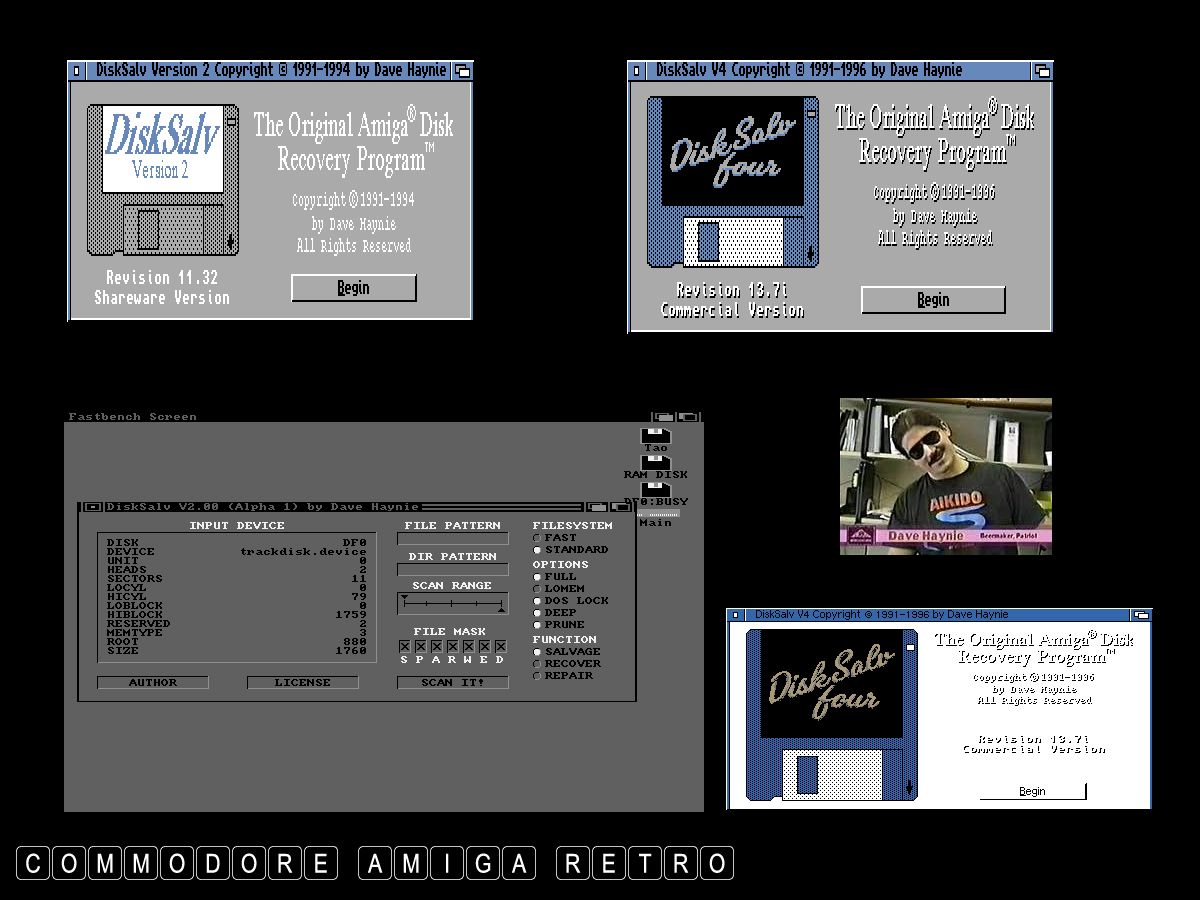
Task: Click the depth gadget on DiskSalv Version 2 window
Action: (462, 71)
